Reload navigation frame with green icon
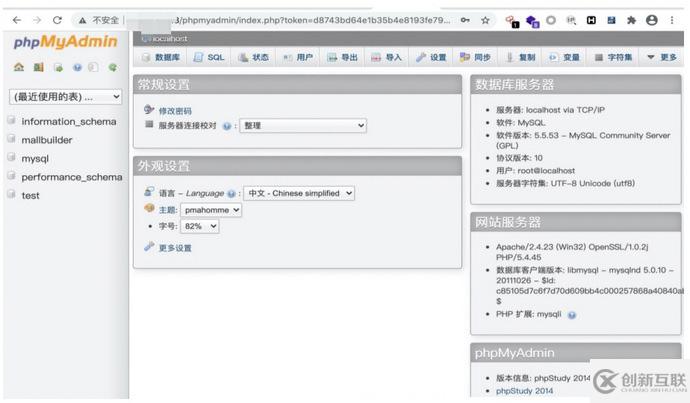The width and height of the screenshot is (690, 403). pos(113,67)
